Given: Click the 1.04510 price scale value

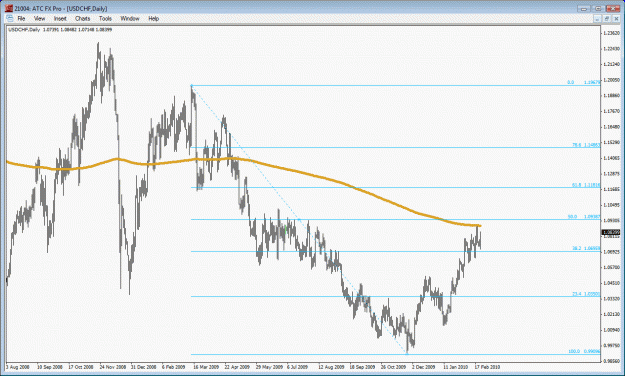Looking at the screenshot, I should coord(611,283).
